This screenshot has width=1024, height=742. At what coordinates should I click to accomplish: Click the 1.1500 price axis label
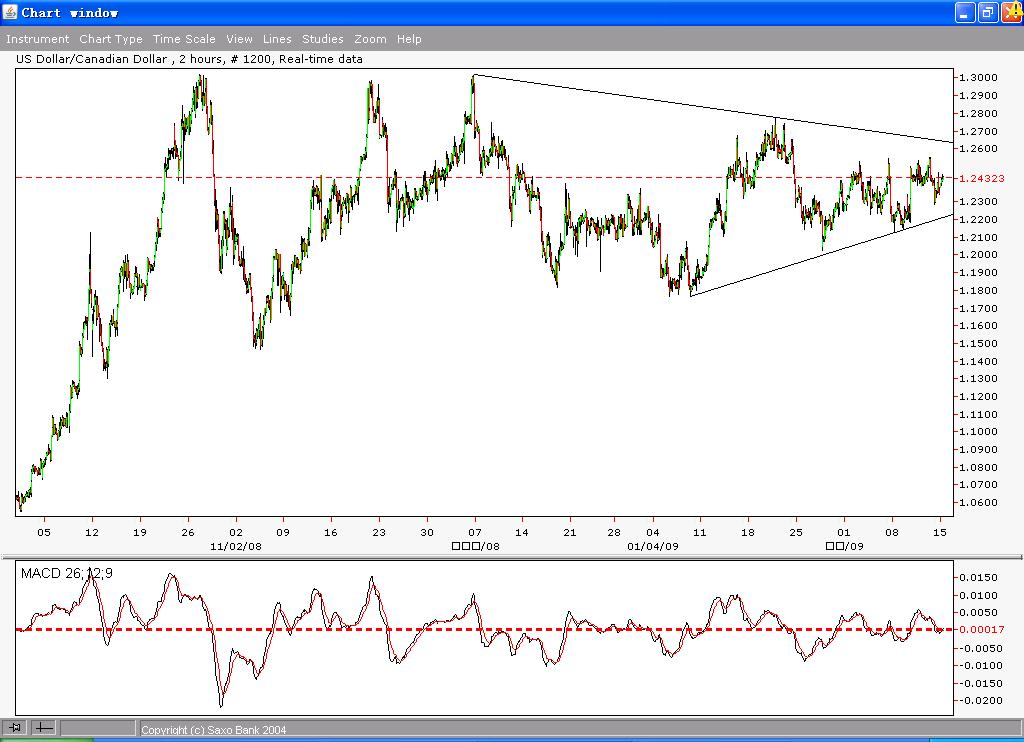tap(978, 344)
